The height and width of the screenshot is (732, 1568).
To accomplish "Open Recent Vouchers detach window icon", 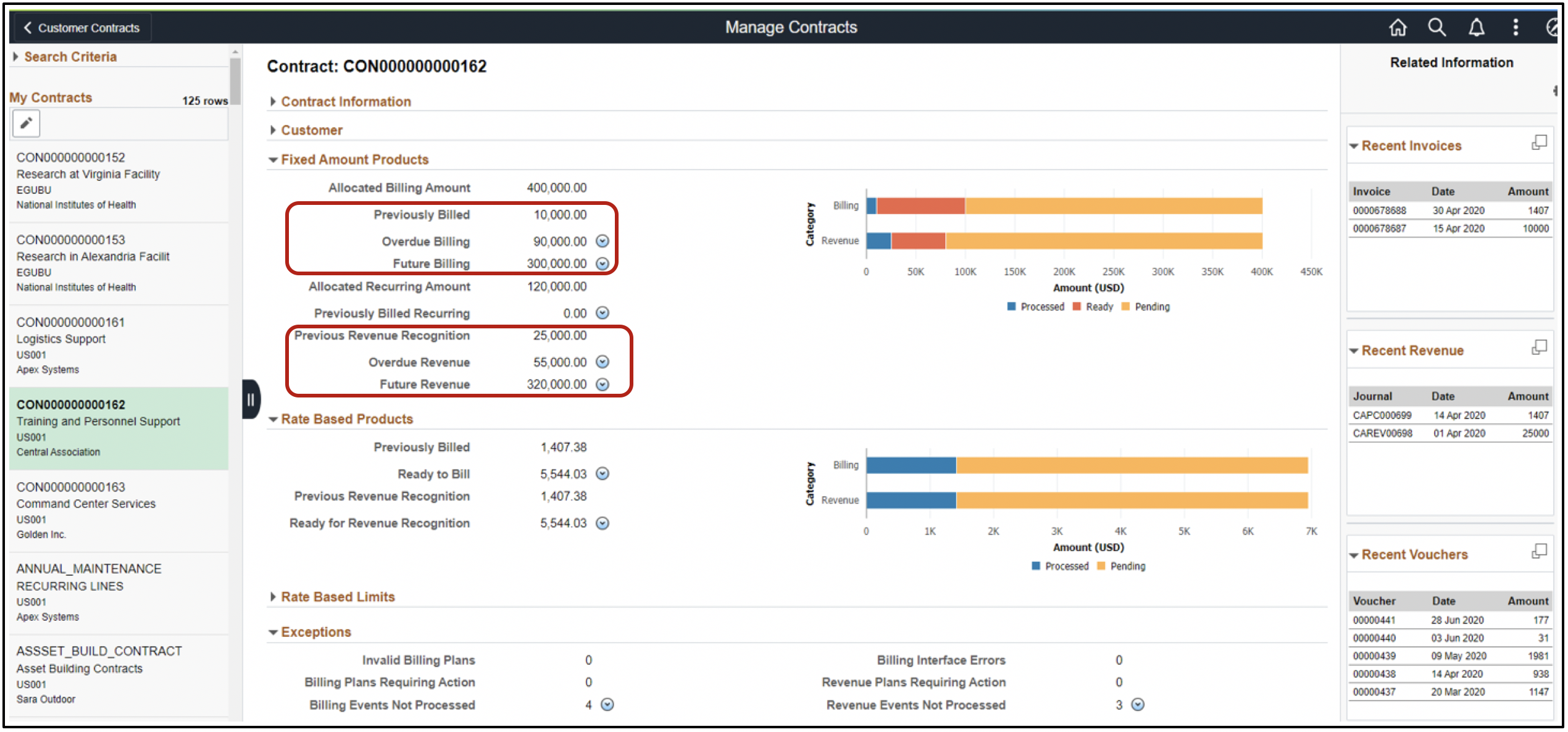I will [1540, 551].
